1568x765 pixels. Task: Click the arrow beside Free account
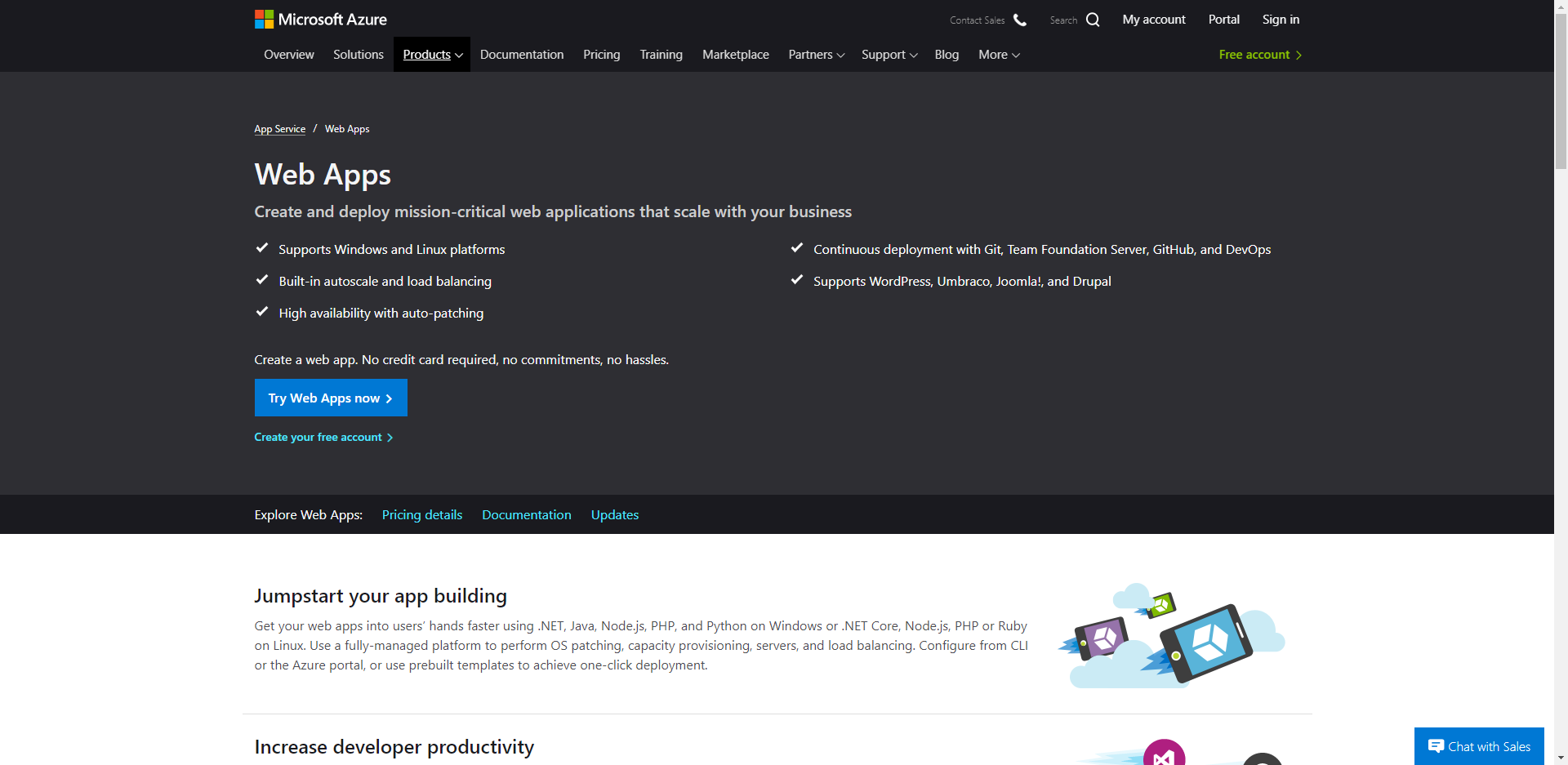click(1298, 55)
